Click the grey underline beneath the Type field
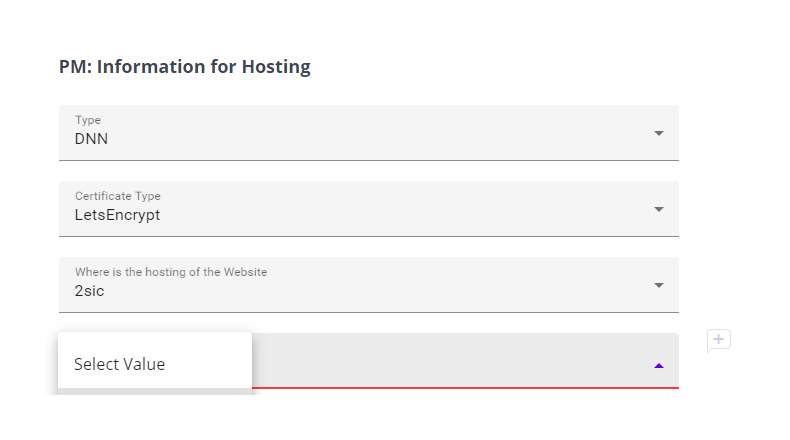Screen dimensions: 790x440 click(x=368, y=160)
